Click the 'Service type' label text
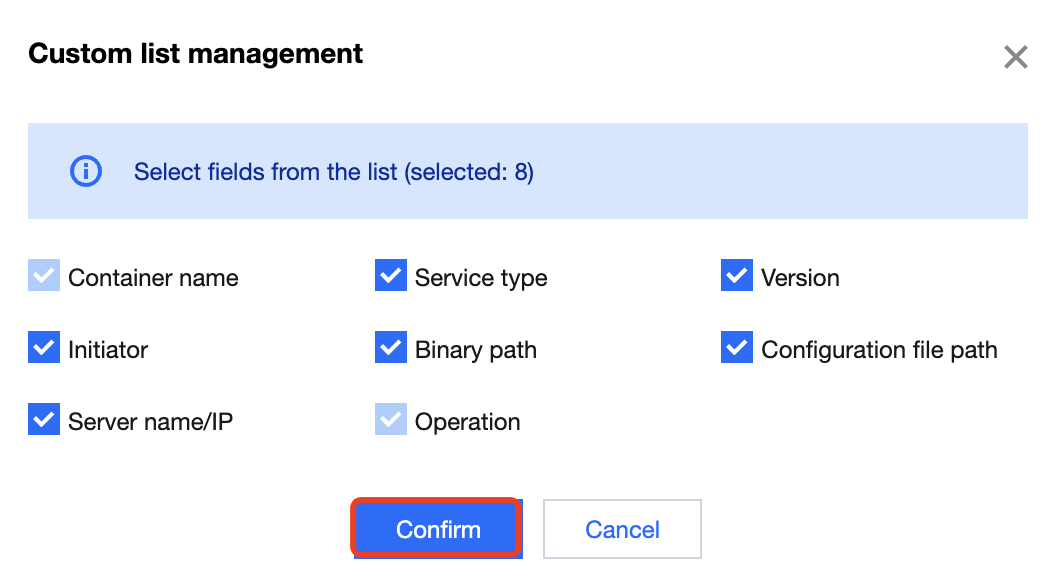 coord(481,278)
